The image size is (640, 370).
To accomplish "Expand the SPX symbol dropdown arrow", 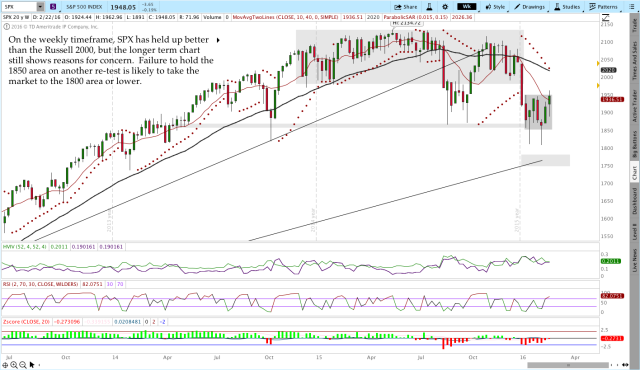I will click(x=40, y=7).
